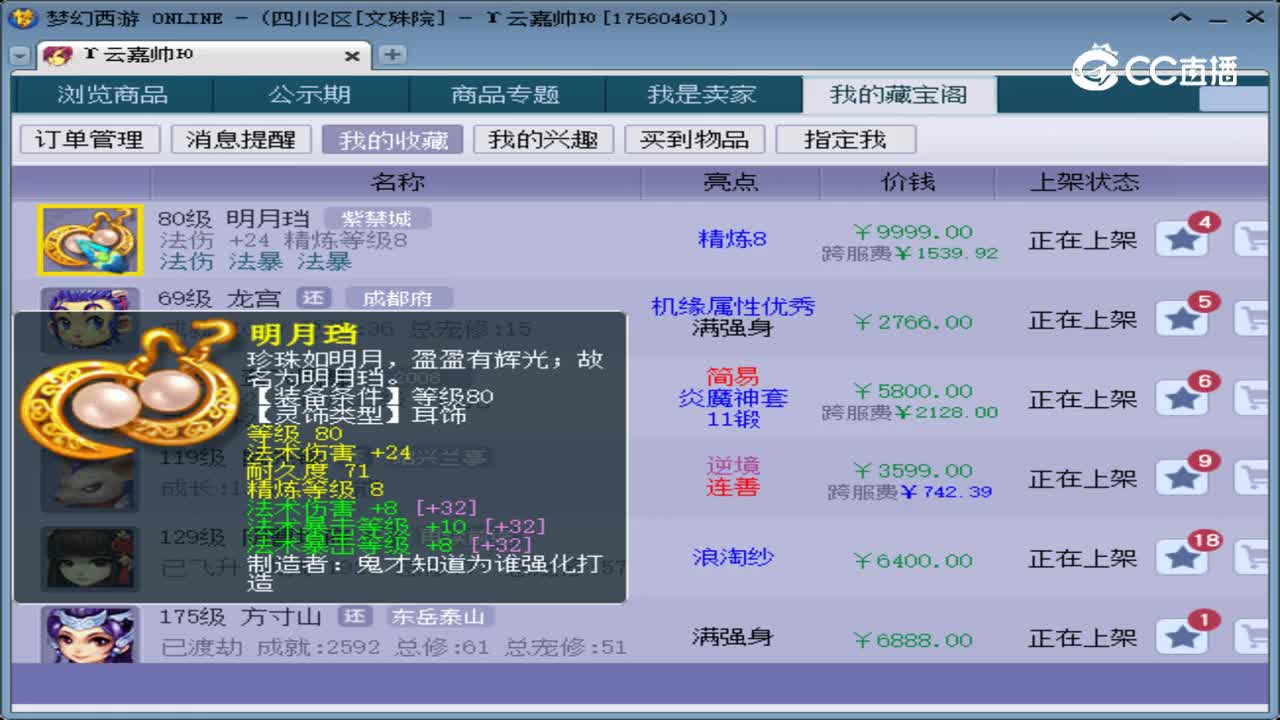Click the 紫禁城 server tag

click(x=376, y=218)
